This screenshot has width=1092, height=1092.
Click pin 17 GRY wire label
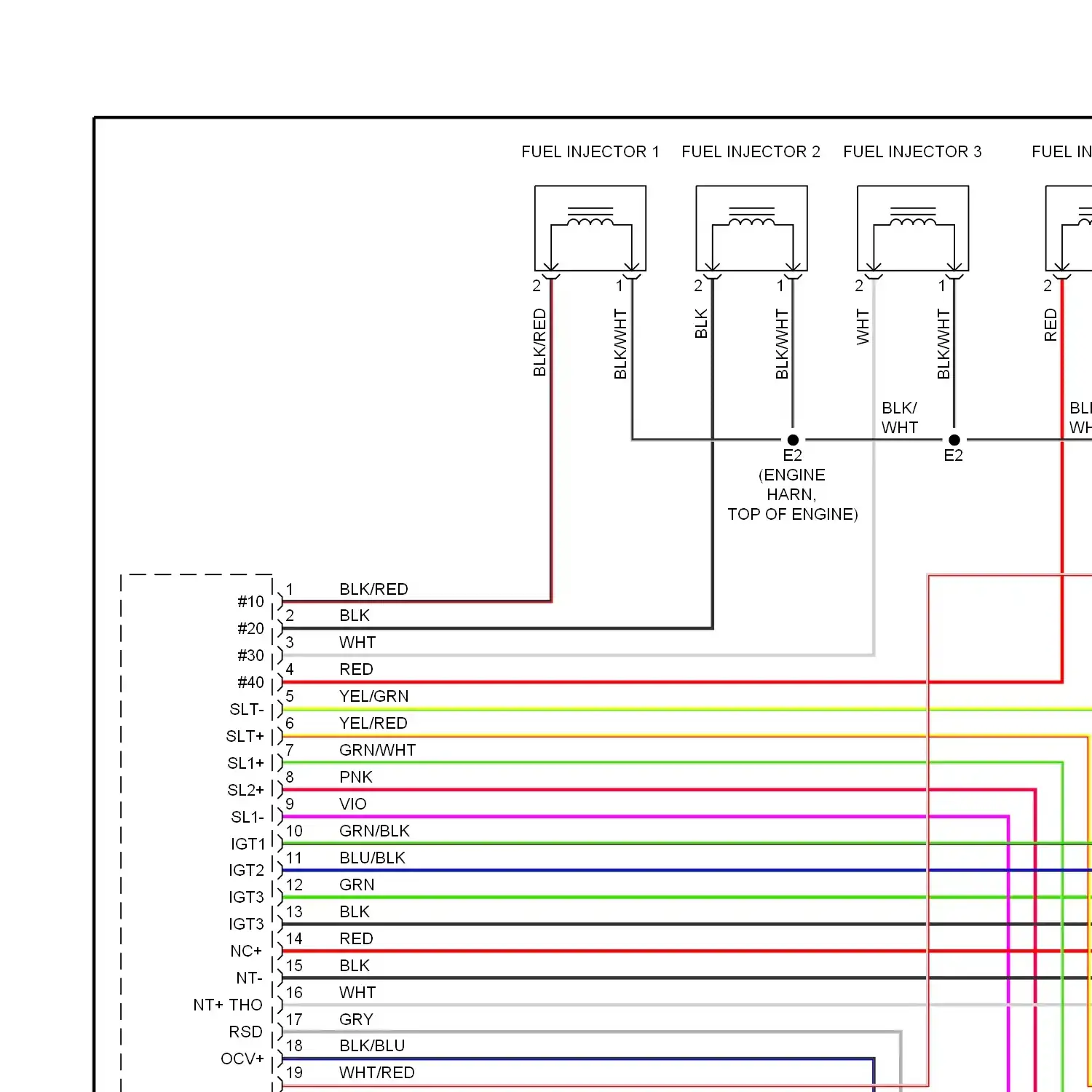click(x=356, y=1019)
